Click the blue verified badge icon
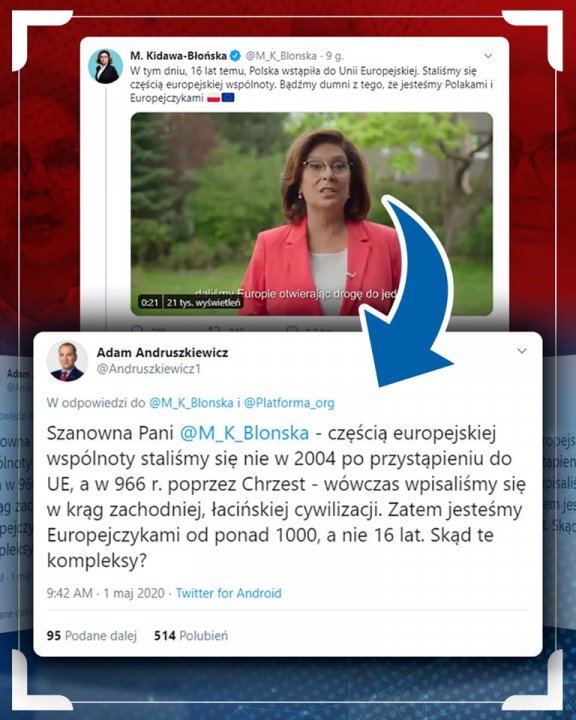The width and height of the screenshot is (576, 720). pyautogui.click(x=236, y=56)
